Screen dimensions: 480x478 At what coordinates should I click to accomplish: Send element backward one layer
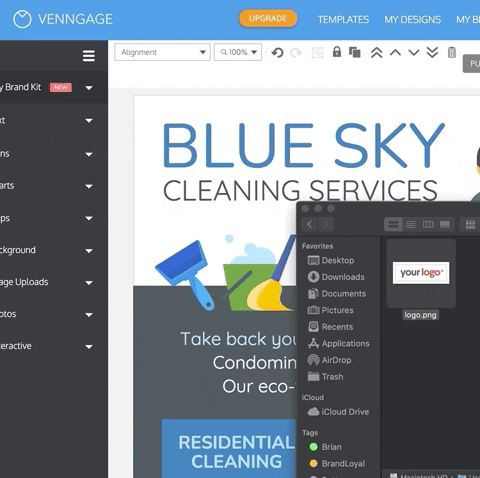coord(414,52)
